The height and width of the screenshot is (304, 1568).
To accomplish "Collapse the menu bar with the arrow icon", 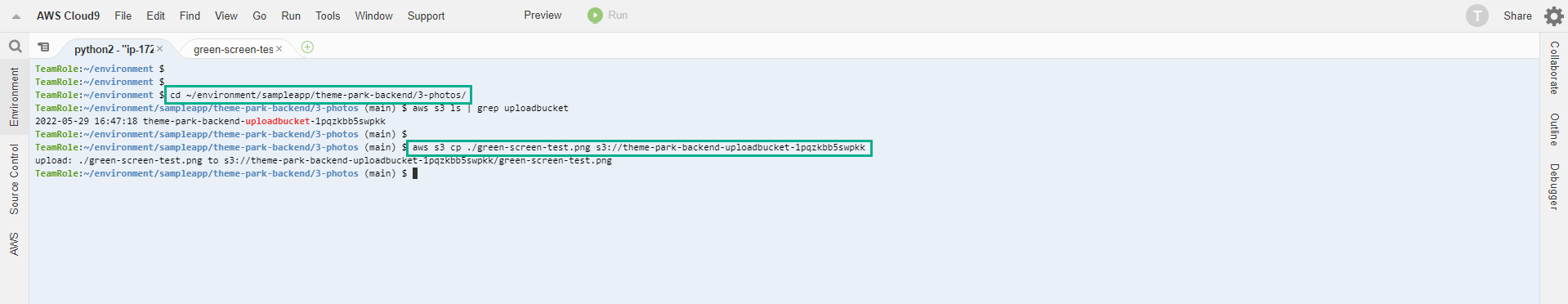I will [x=16, y=16].
